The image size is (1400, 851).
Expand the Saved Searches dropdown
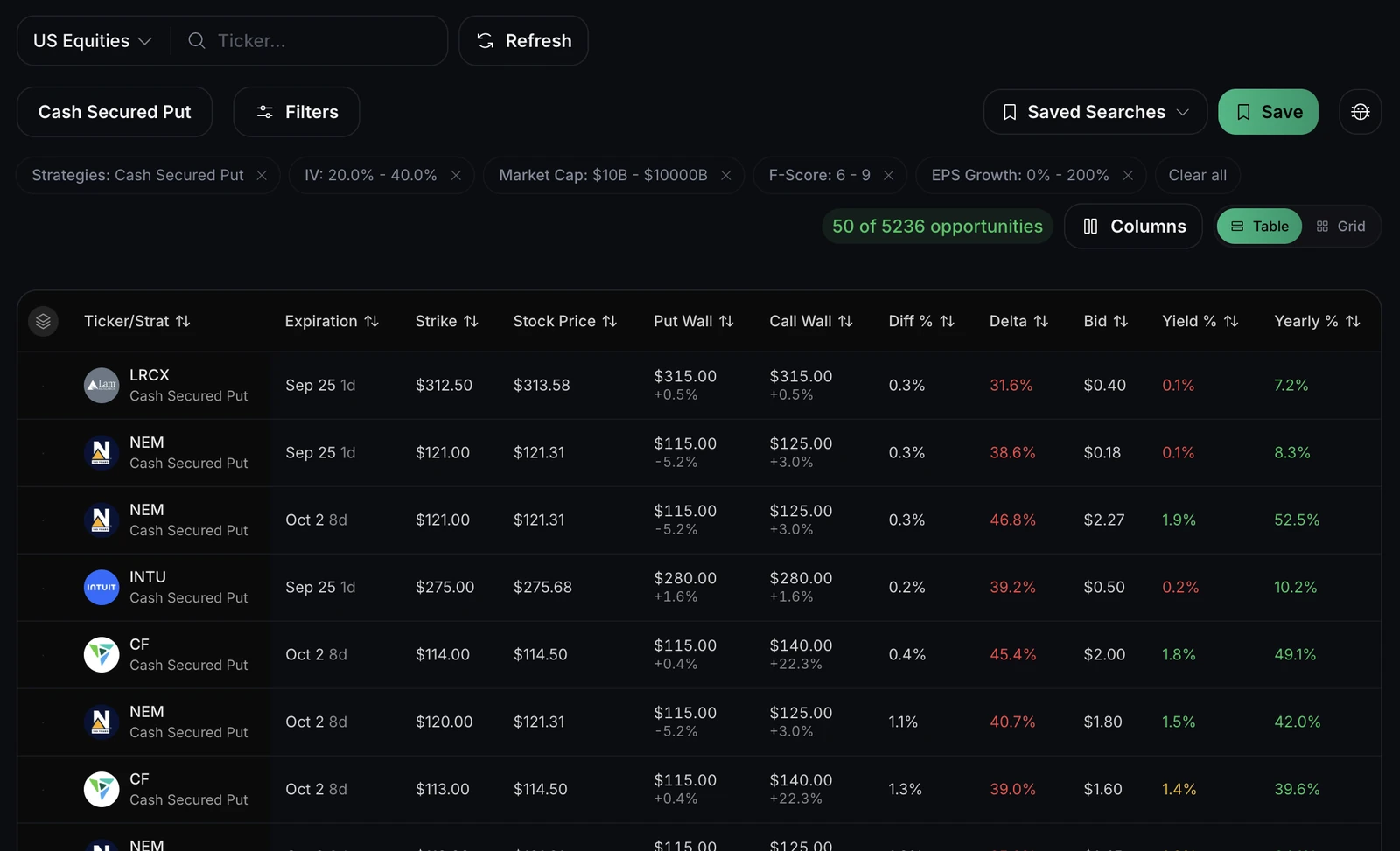[1095, 112]
